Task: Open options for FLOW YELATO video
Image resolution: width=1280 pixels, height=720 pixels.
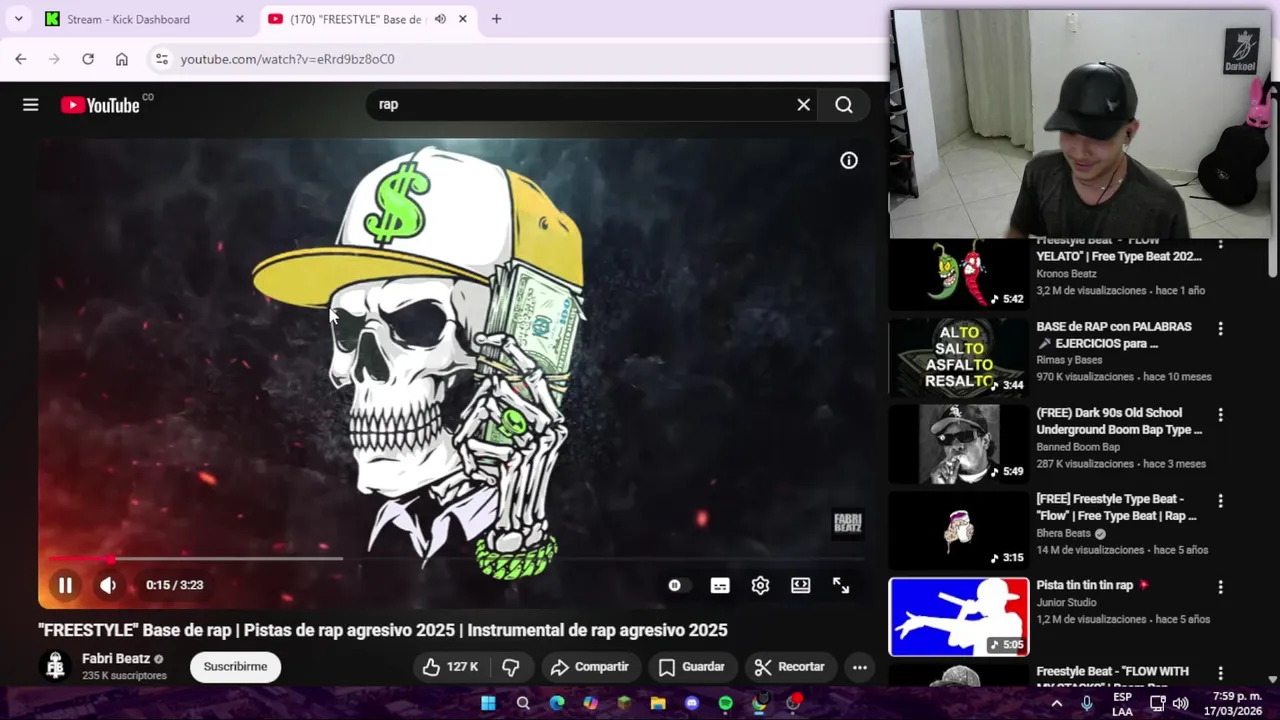Action: pyautogui.click(x=1220, y=245)
